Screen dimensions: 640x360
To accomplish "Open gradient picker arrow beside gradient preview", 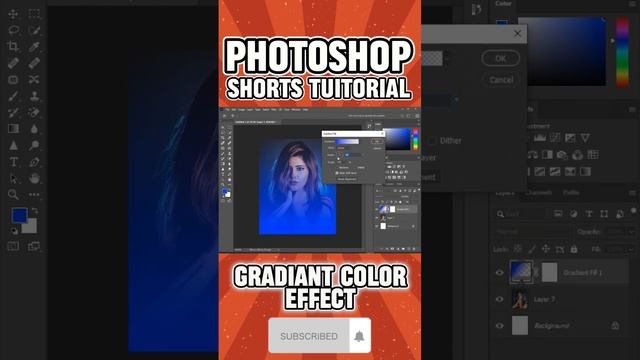I will [447, 59].
